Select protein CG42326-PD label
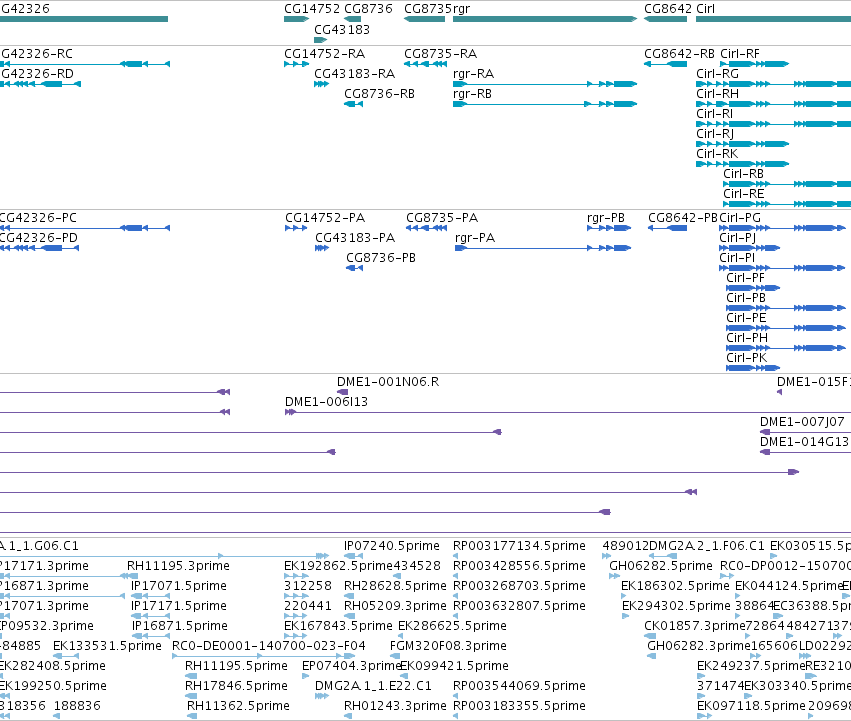Viewport: 851px width, 721px height. pyautogui.click(x=39, y=238)
